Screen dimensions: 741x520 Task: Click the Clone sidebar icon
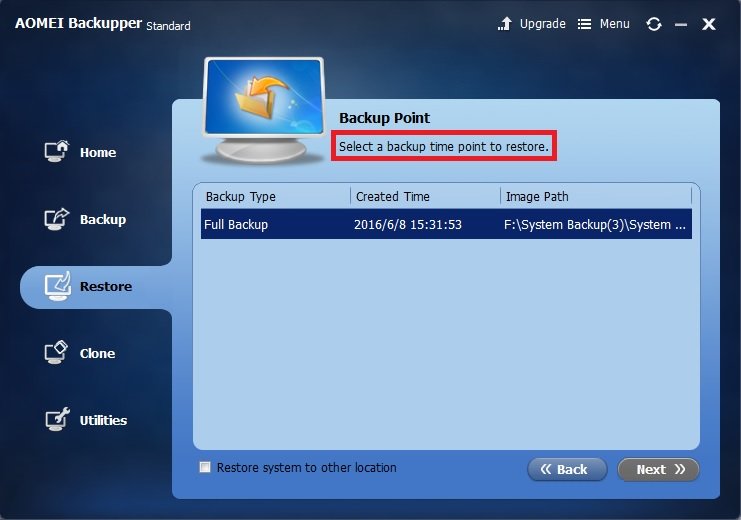(57, 353)
